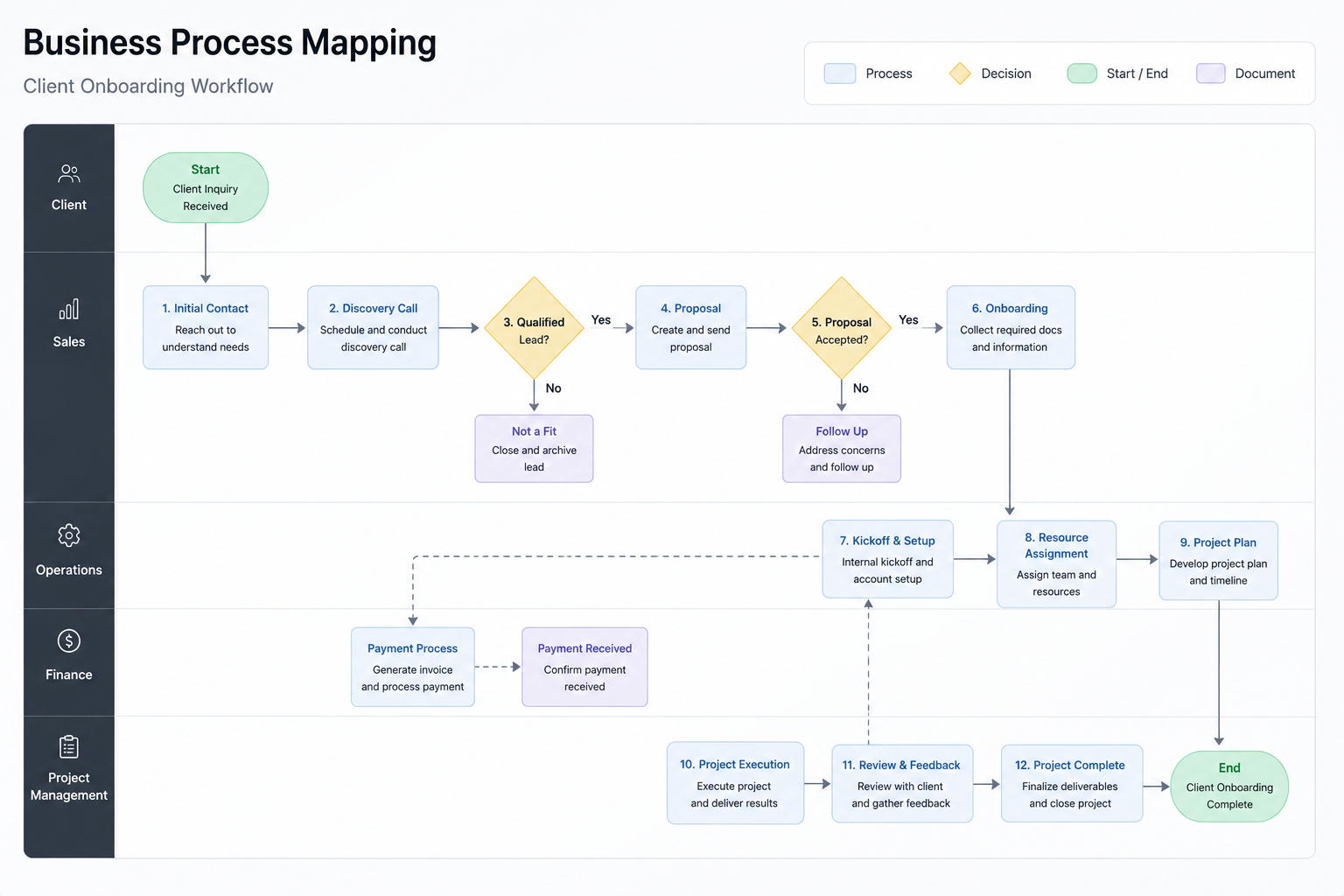Select the Start Client Inquiry Received node

coord(206,188)
